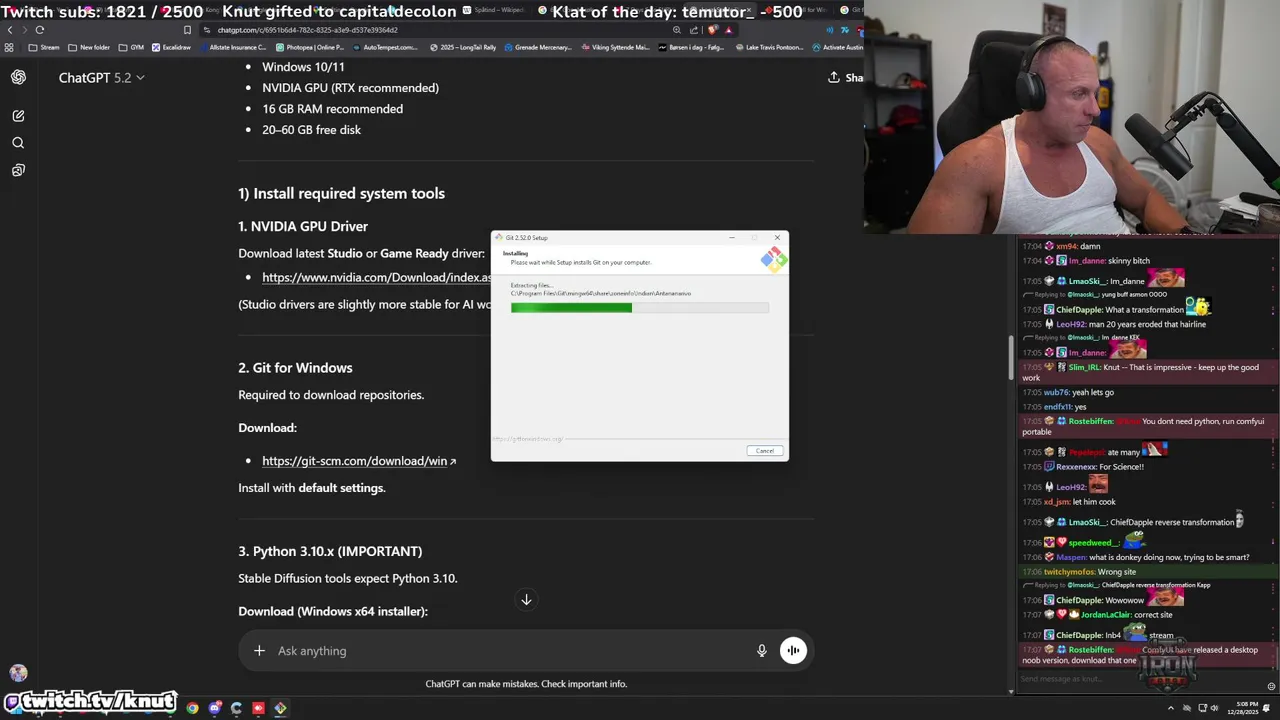The height and width of the screenshot is (720, 1280).
Task: Click the '3. Python 3.10.x (IMPORTANT)' heading
Action: point(330,551)
